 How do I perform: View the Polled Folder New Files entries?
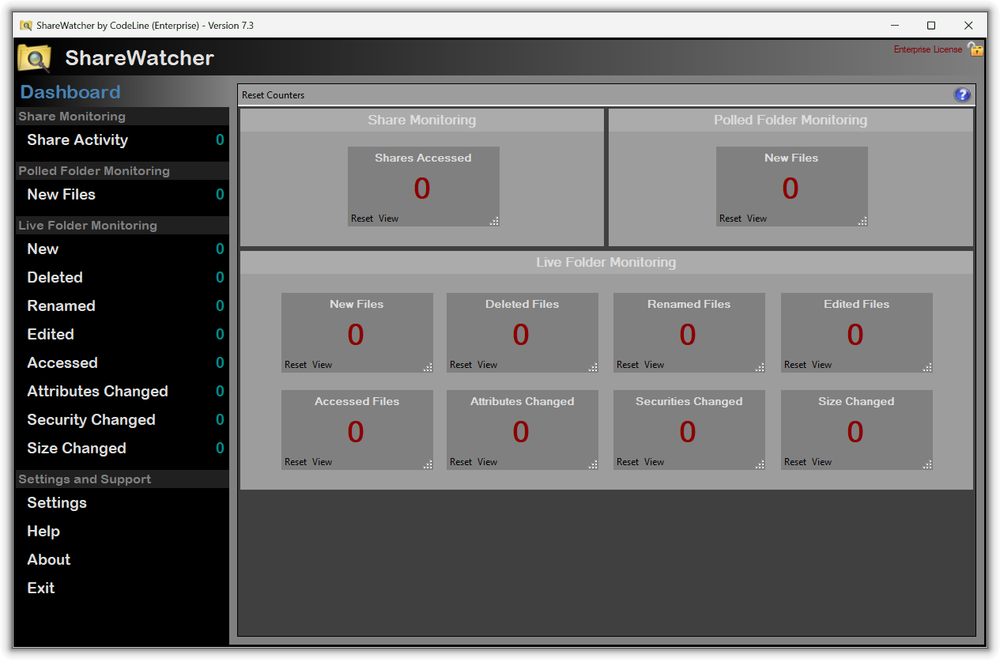757,219
